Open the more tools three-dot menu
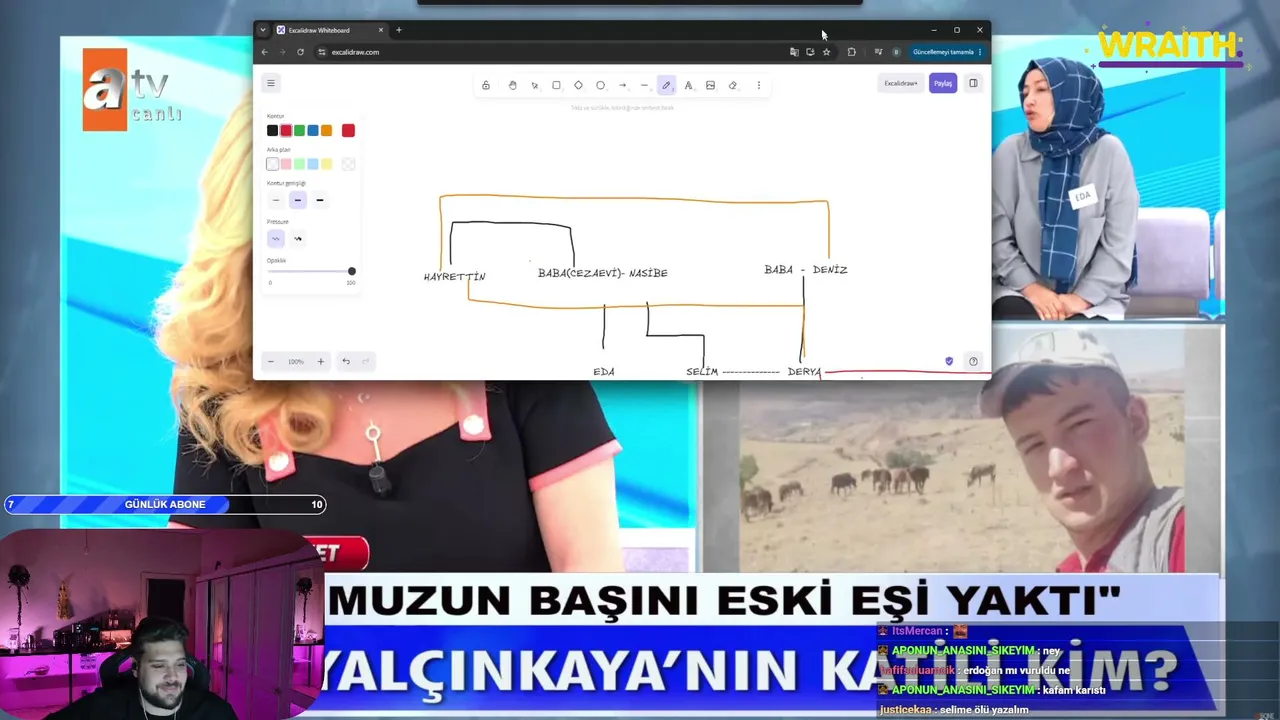The image size is (1280, 720). [758, 85]
